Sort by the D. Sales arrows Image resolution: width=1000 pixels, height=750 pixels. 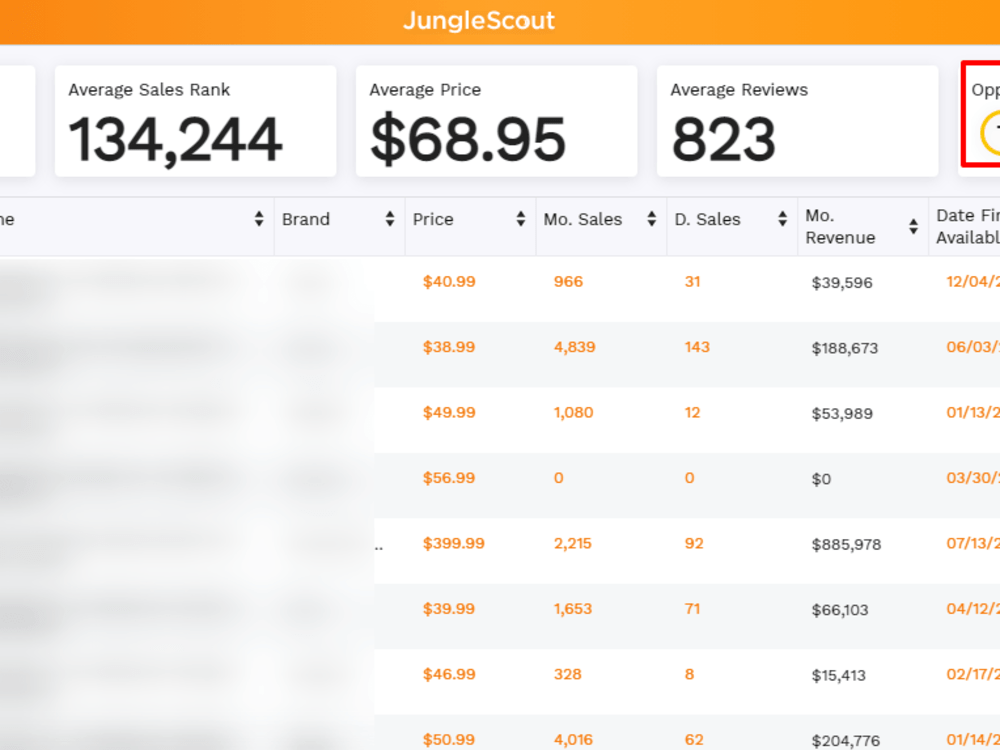click(x=783, y=219)
